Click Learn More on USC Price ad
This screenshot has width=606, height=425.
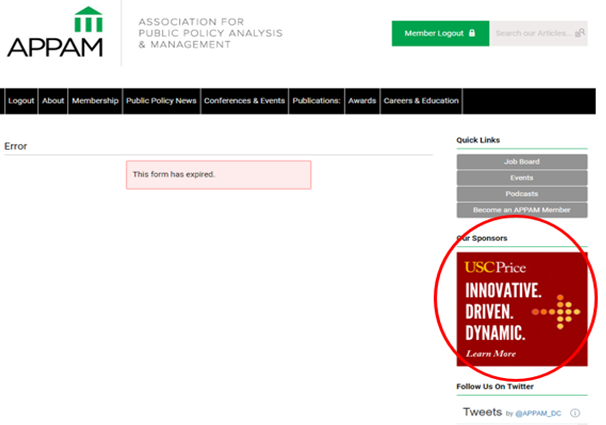tap(491, 354)
